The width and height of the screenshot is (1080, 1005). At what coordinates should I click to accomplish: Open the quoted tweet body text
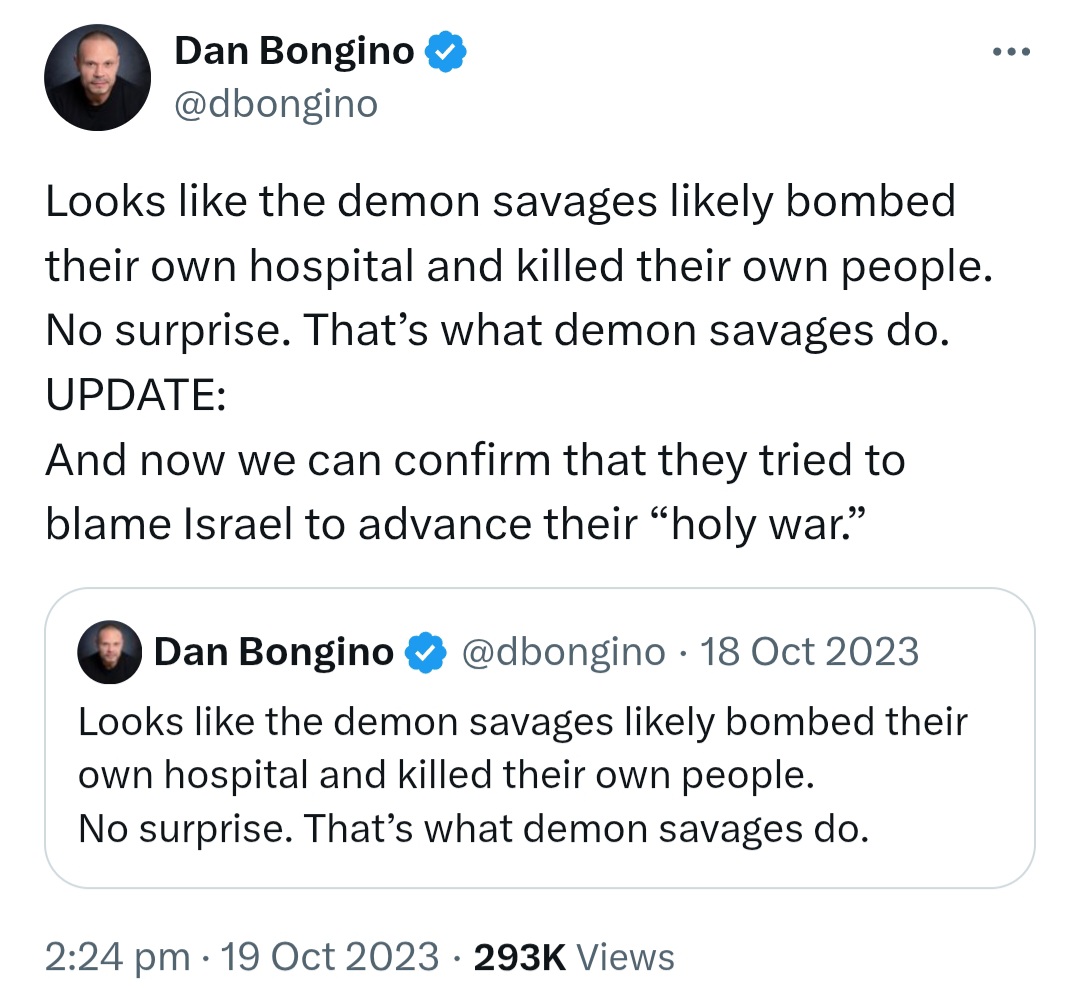click(x=523, y=775)
